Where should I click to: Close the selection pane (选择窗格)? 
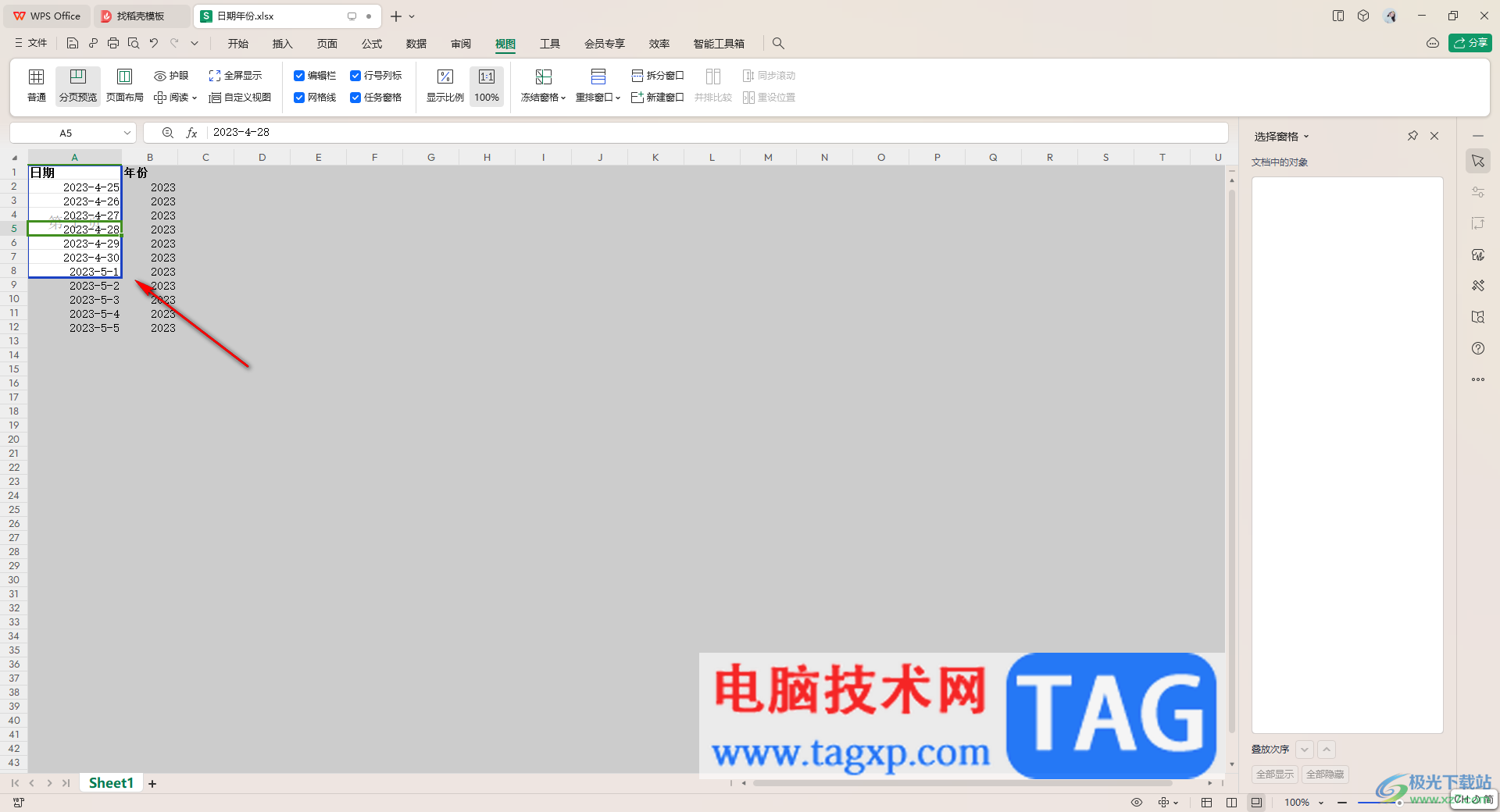coord(1434,136)
